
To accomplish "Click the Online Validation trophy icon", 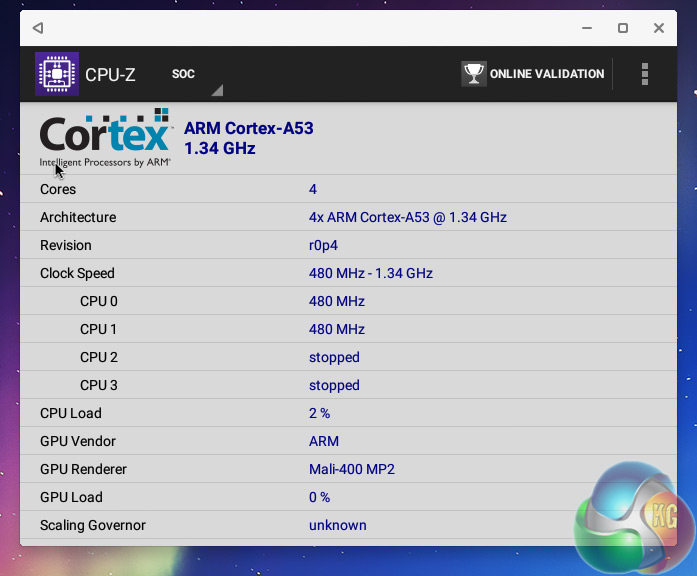I will (473, 74).
